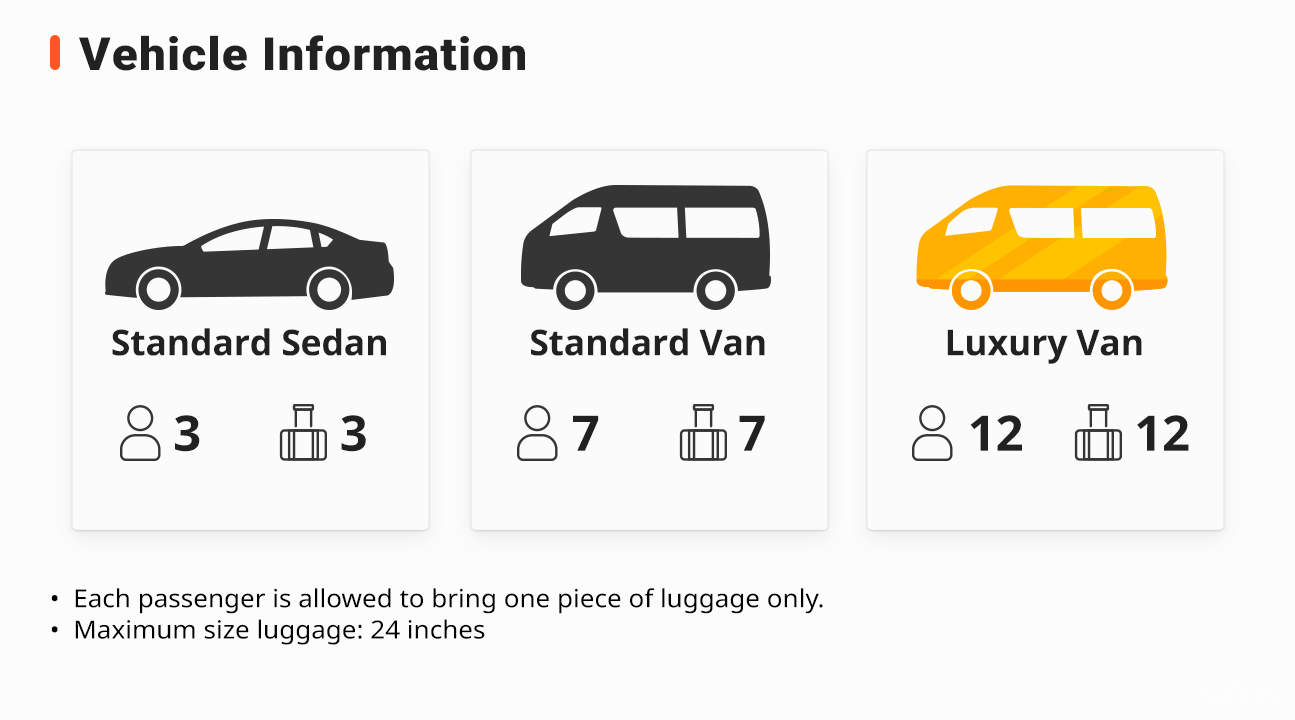
Task: Click the one piece of luggage note
Action: click(449, 599)
